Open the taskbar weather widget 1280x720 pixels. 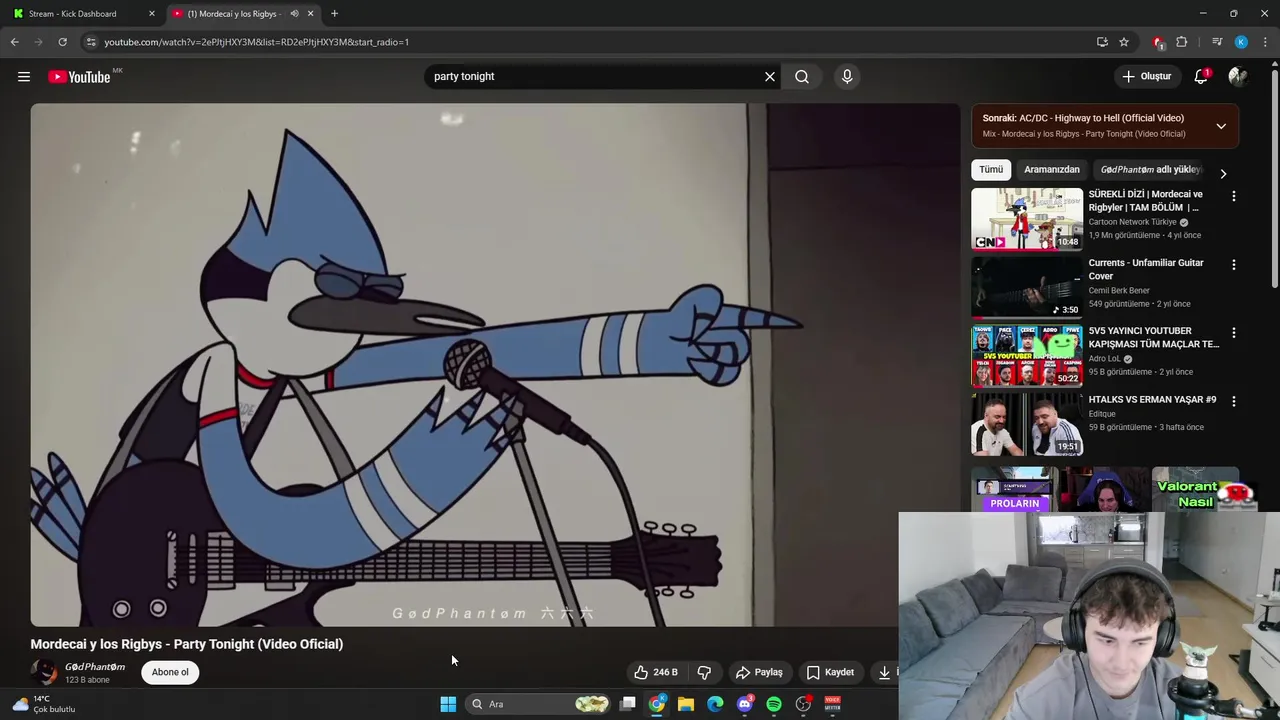[x=43, y=704]
